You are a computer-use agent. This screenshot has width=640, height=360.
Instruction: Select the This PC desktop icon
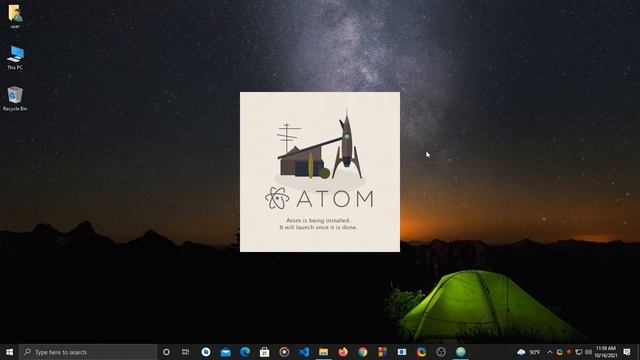pos(15,58)
